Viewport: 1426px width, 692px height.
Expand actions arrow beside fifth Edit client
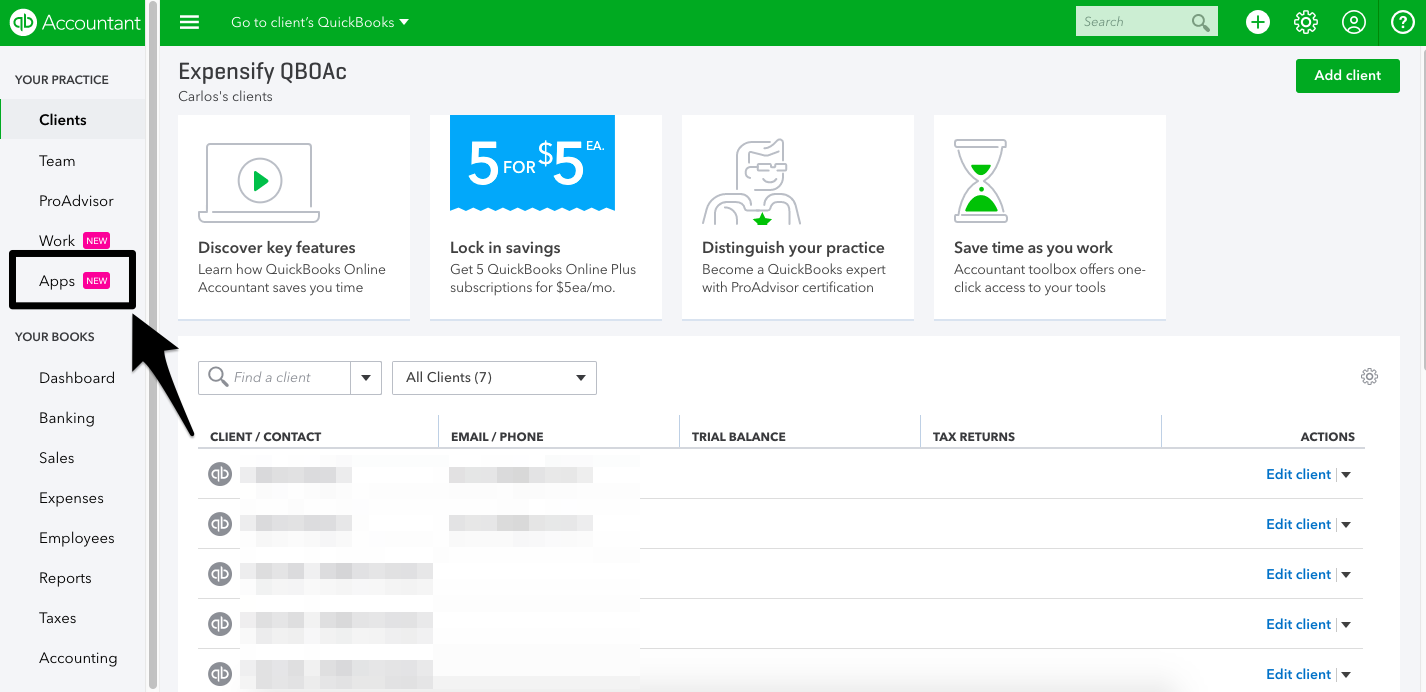pos(1346,675)
